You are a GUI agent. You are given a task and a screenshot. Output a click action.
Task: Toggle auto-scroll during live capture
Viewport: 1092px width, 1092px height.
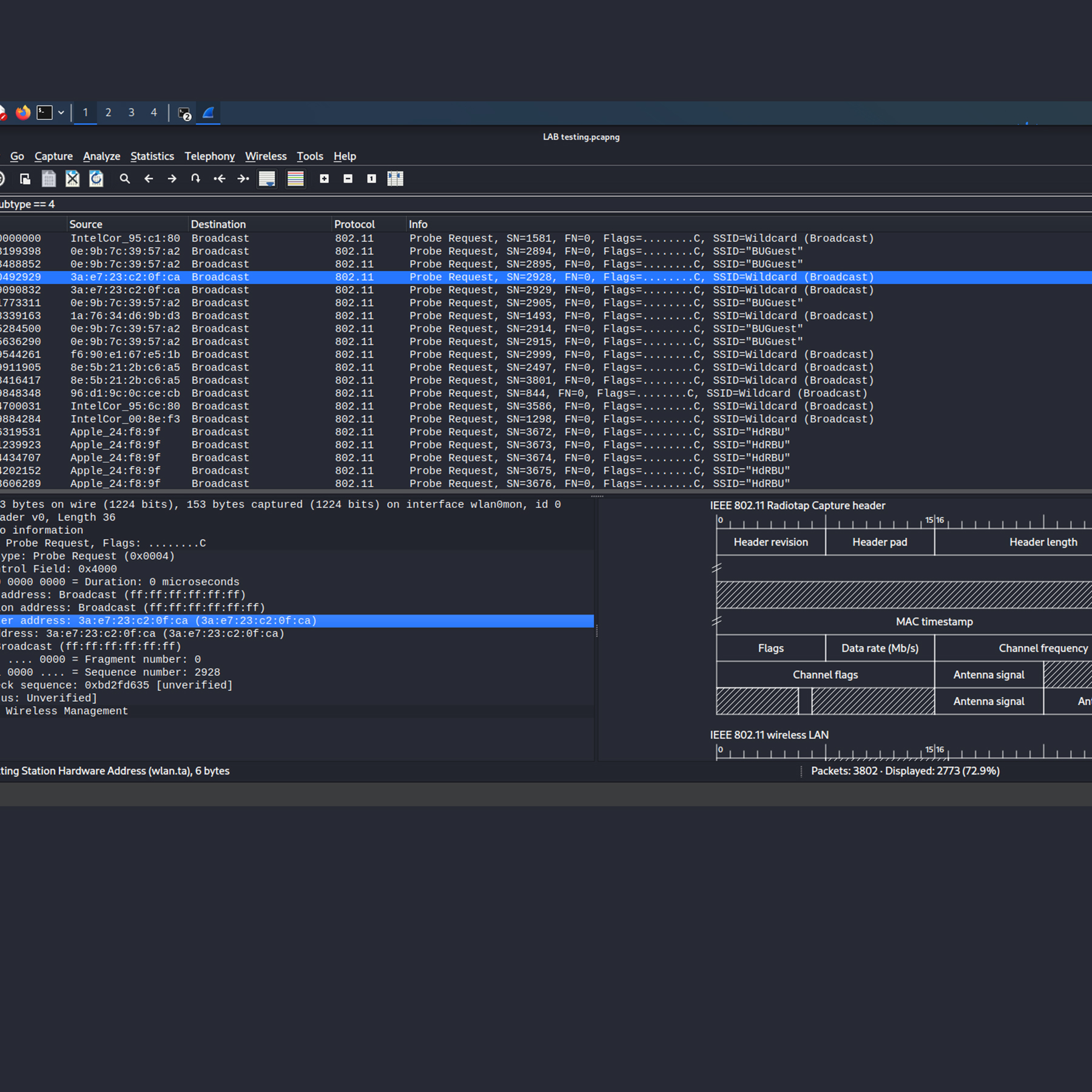267,179
